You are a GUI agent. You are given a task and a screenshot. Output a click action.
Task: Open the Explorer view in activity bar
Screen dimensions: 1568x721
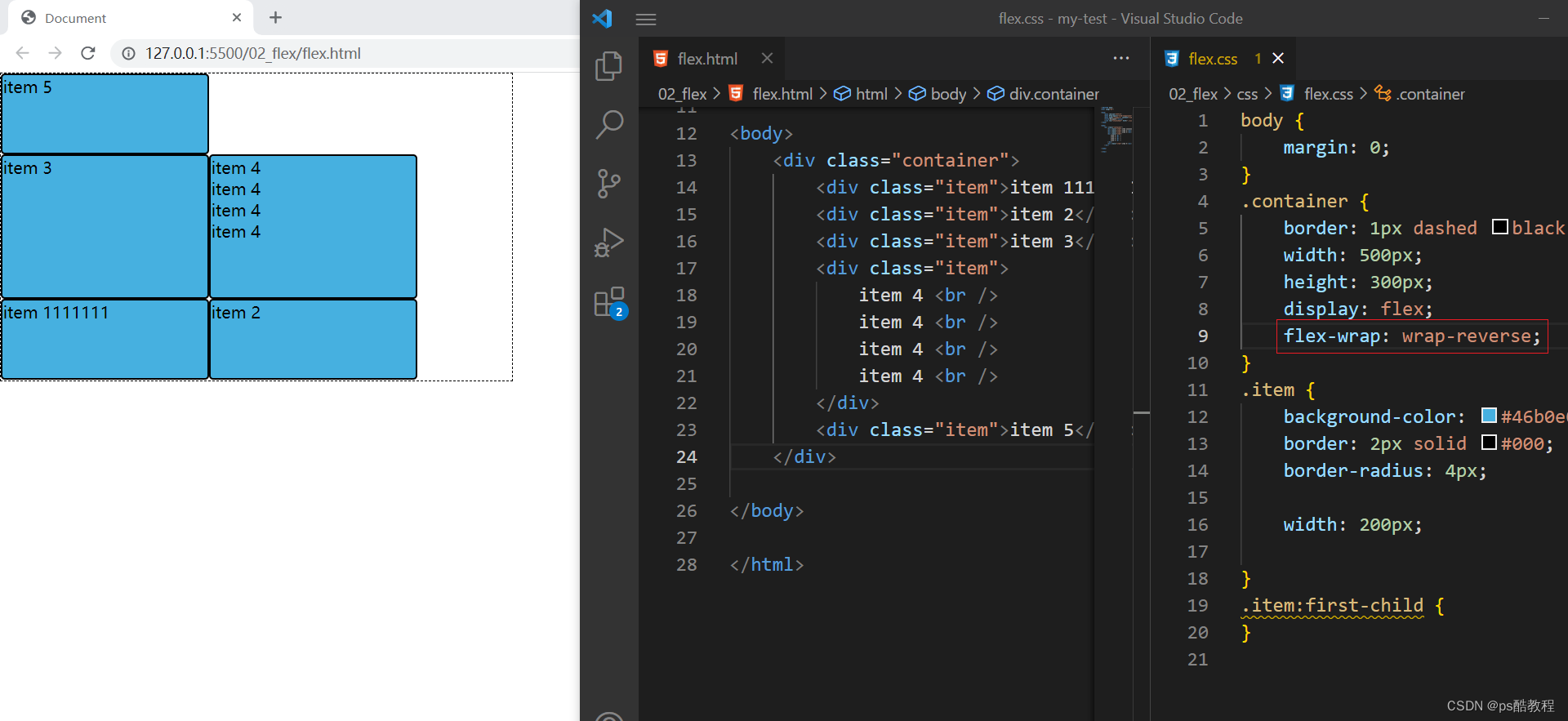click(x=608, y=66)
